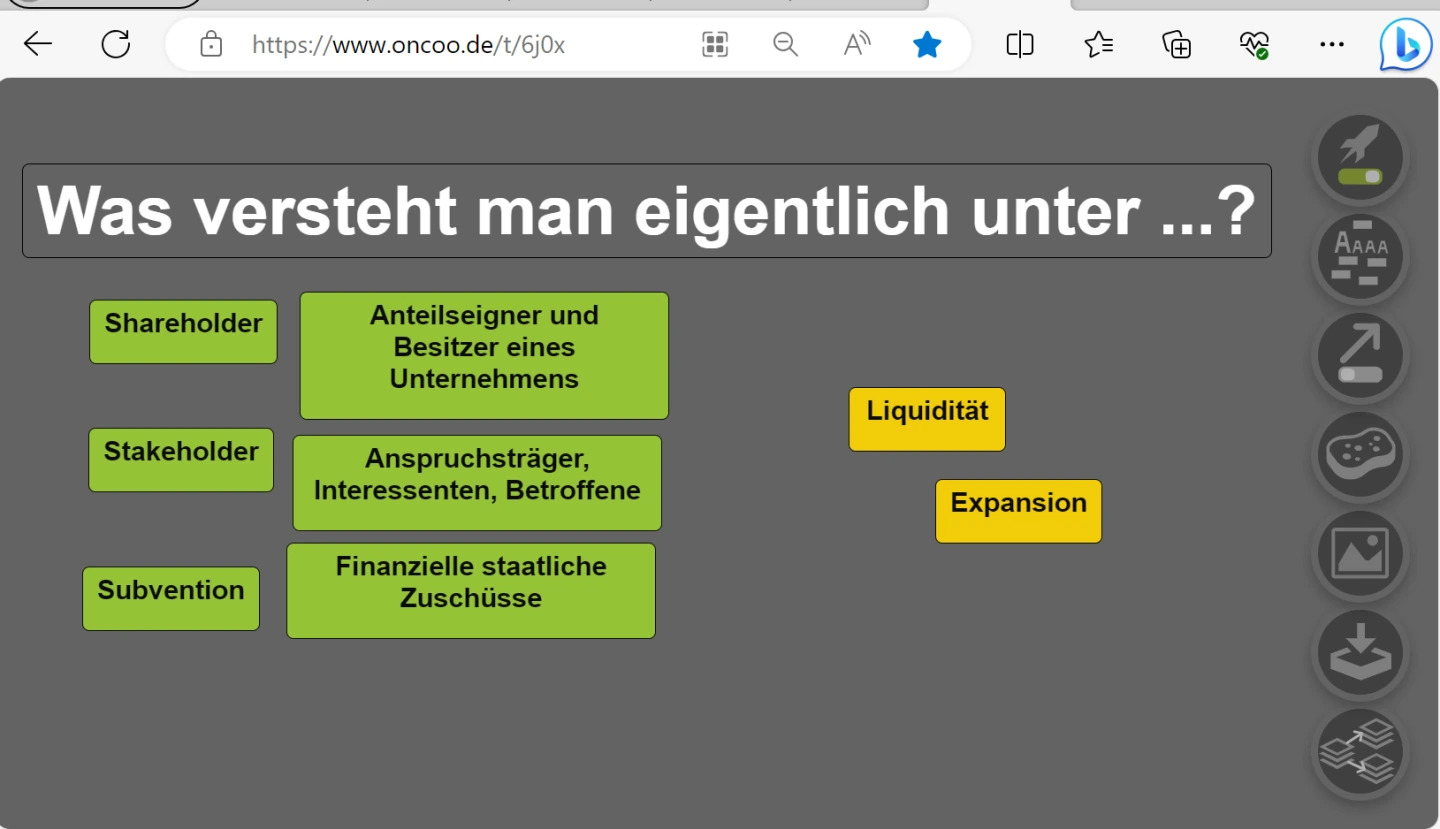The image size is (1440, 829).
Task: Click the text size cards icon
Action: tap(1360, 258)
